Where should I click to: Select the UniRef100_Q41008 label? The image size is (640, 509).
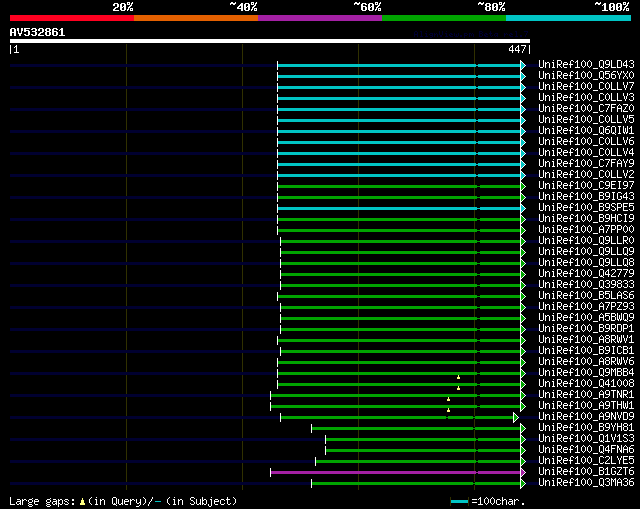[x=586, y=384]
